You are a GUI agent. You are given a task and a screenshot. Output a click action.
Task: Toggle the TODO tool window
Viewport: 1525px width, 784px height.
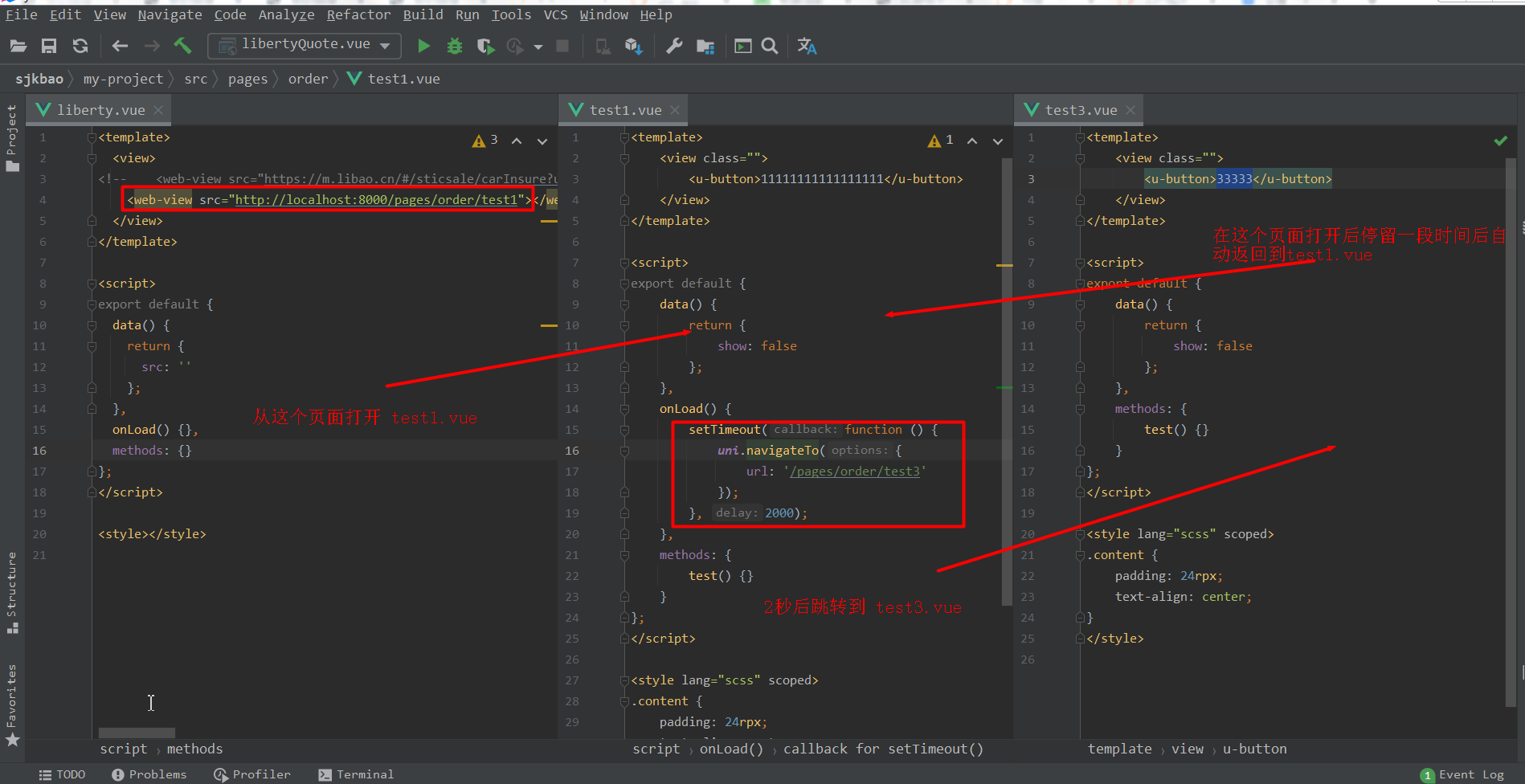point(63,774)
